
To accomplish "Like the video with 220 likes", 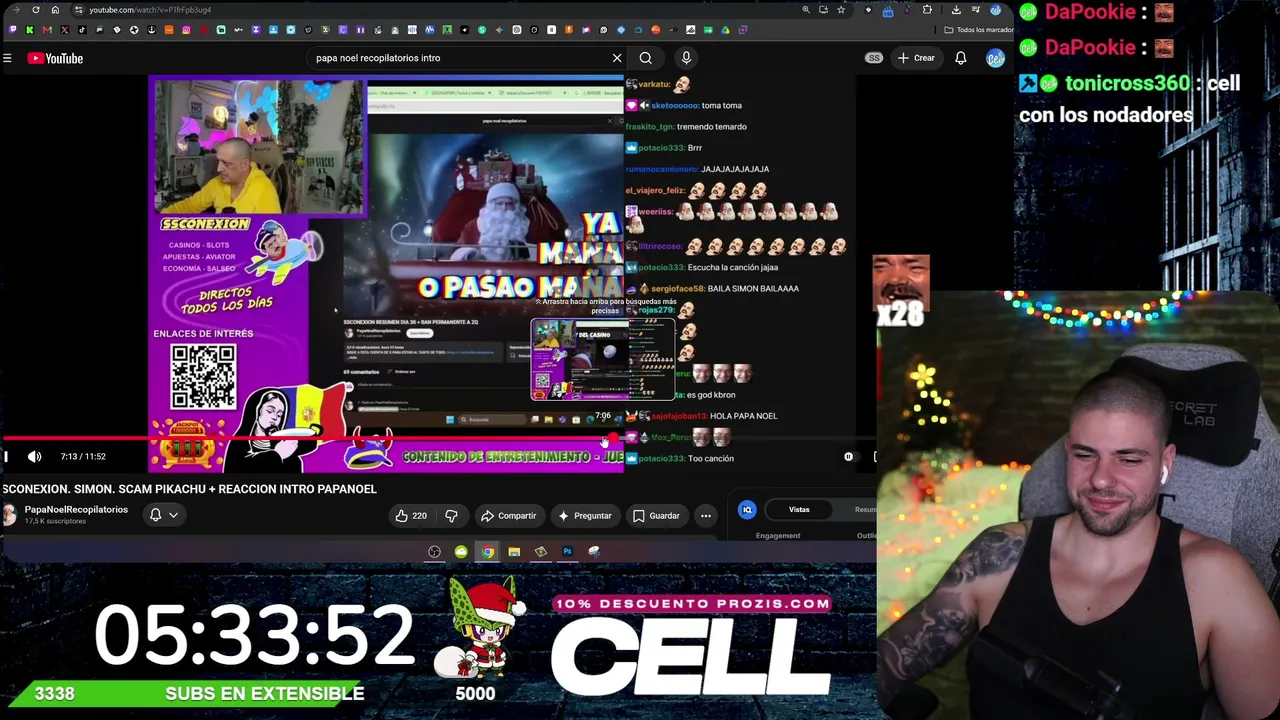I will tap(410, 516).
